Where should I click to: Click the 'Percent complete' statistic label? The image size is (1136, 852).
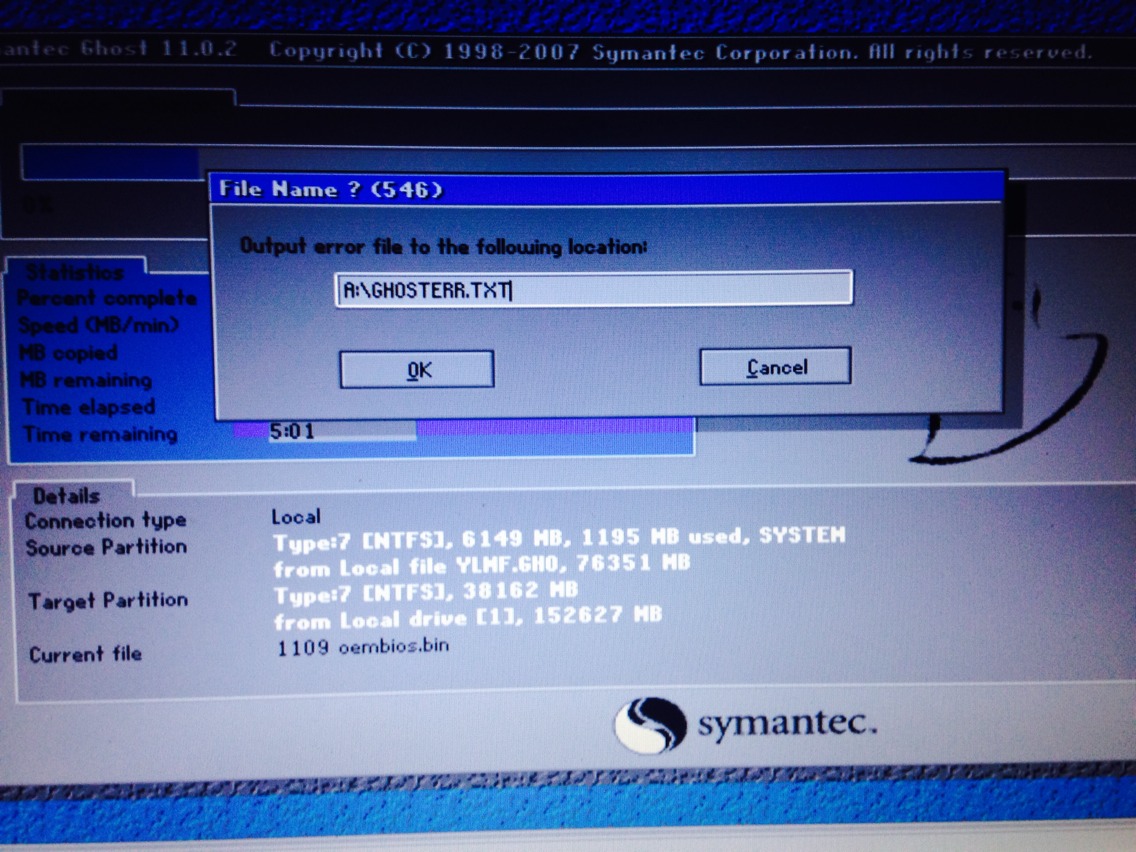click(106, 298)
